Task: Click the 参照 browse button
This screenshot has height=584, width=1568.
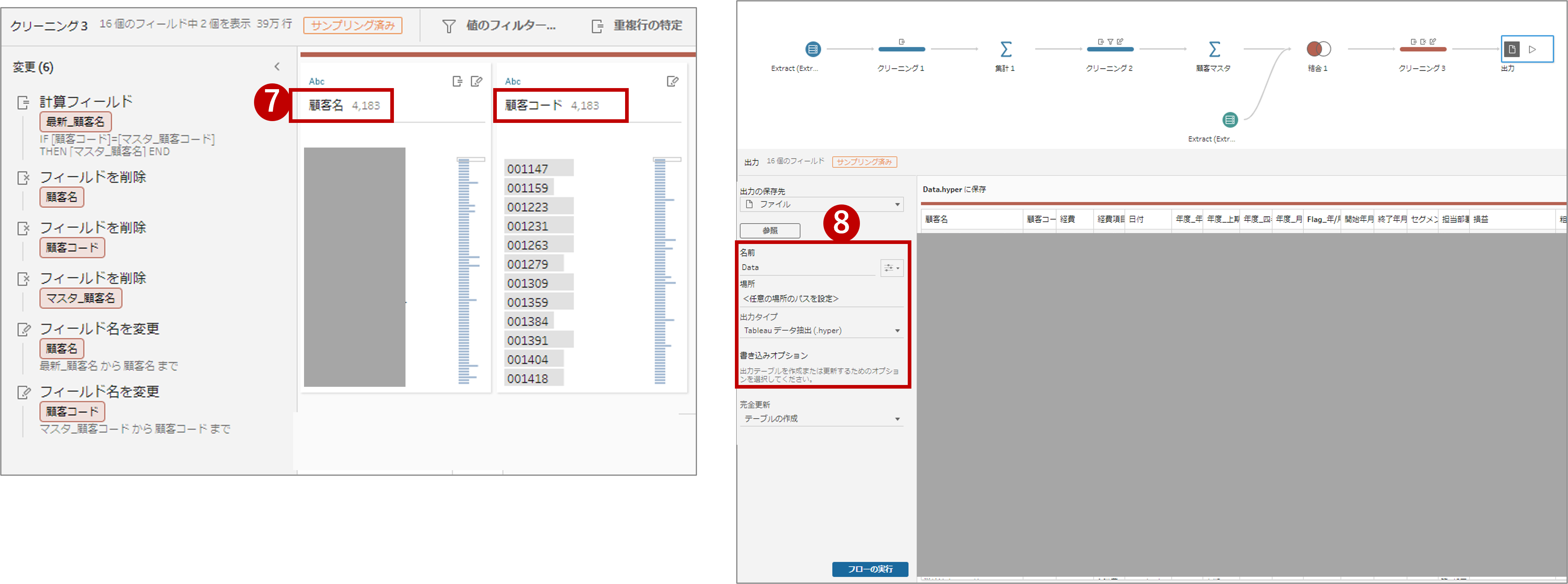Action: click(x=770, y=230)
